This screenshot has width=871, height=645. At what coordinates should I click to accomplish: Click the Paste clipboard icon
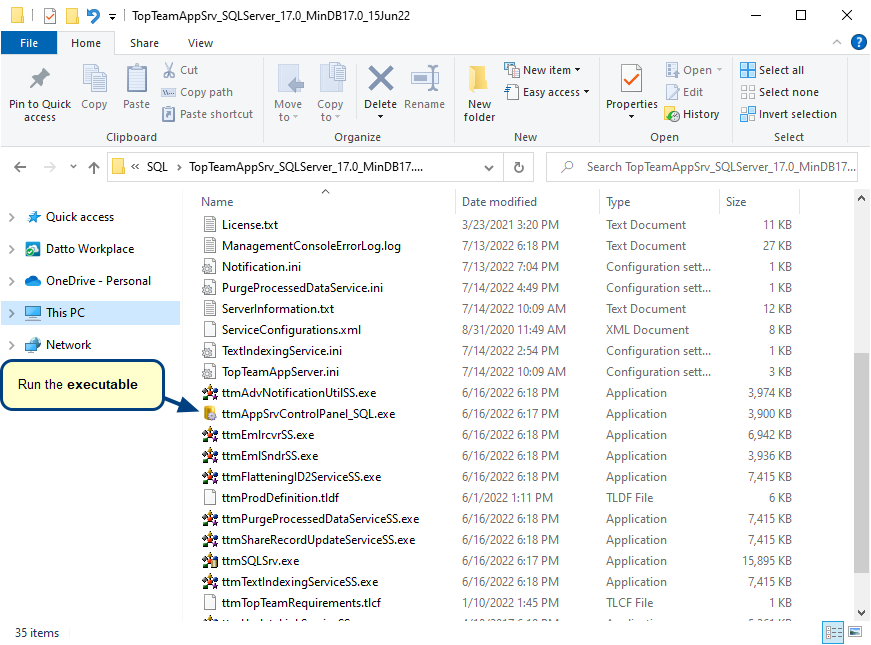[137, 78]
